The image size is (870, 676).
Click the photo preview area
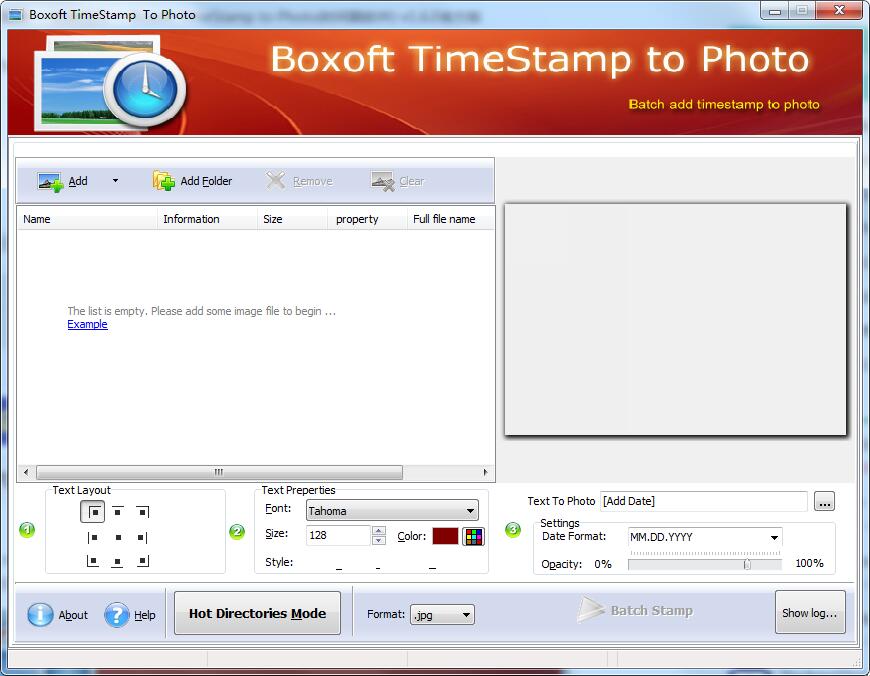click(675, 320)
